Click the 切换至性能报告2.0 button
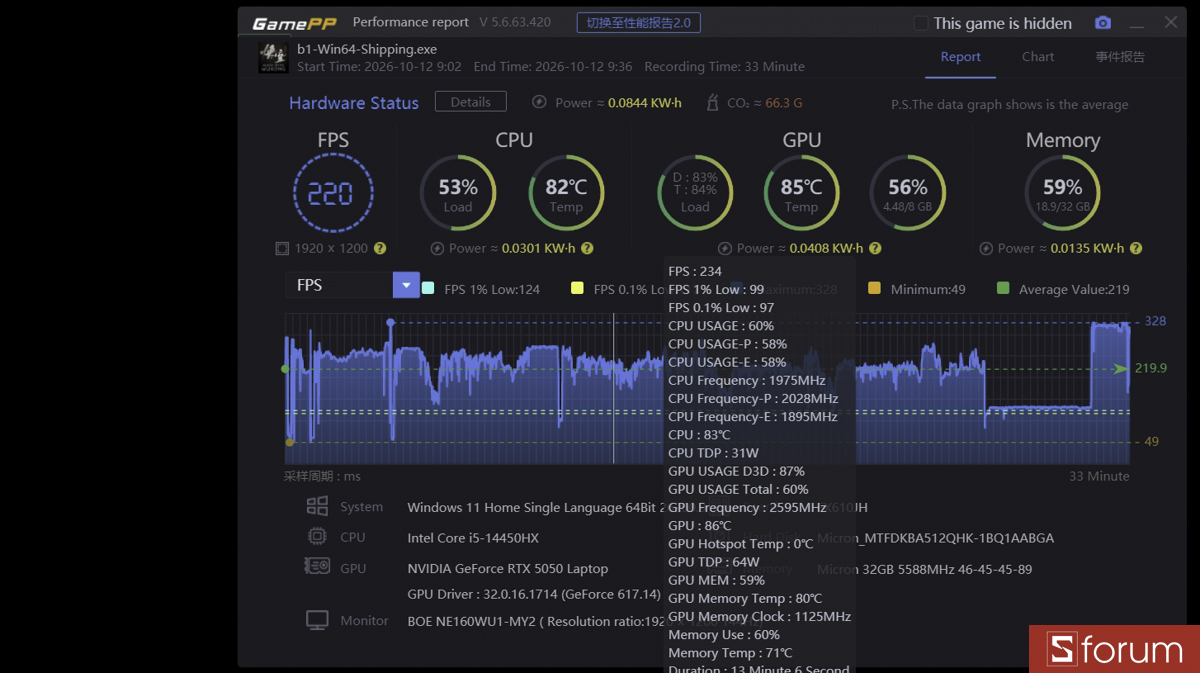 (x=638, y=23)
